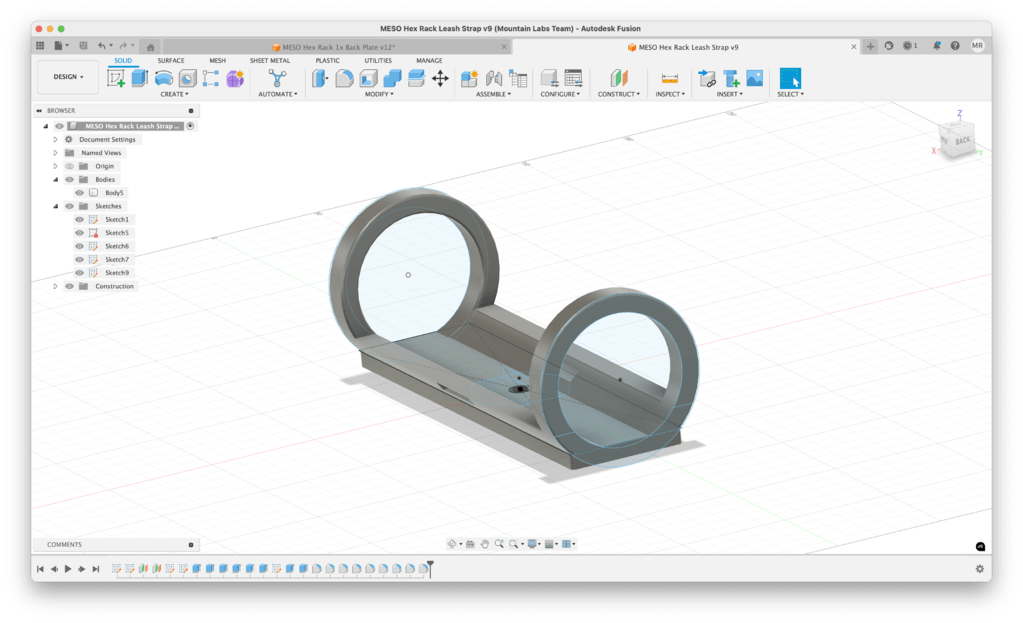Switch to the SURFACE tab
This screenshot has height=623, width=1023.
click(x=171, y=60)
